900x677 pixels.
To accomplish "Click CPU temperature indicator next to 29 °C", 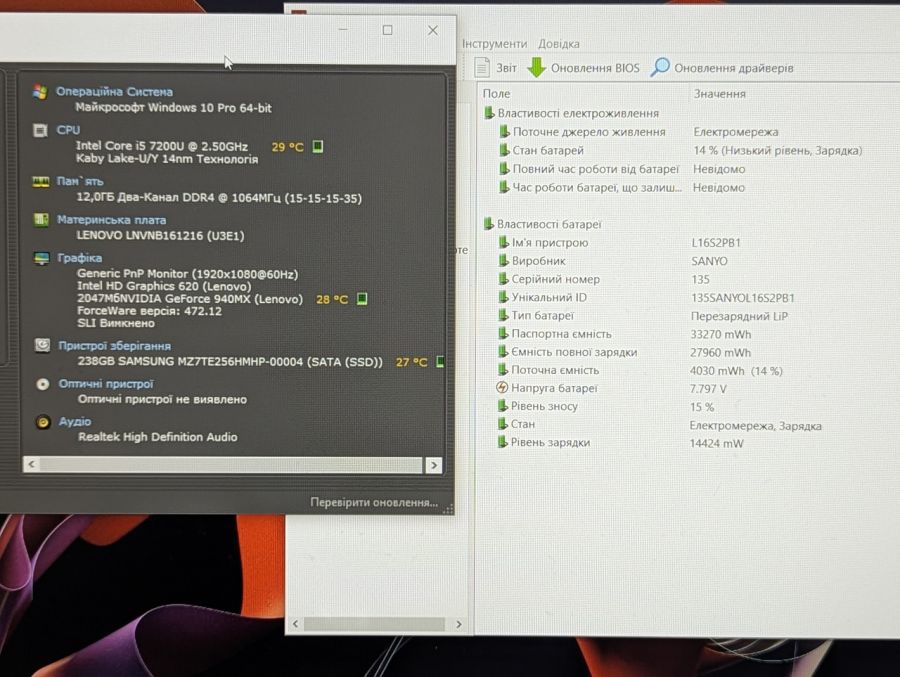I will (317, 146).
